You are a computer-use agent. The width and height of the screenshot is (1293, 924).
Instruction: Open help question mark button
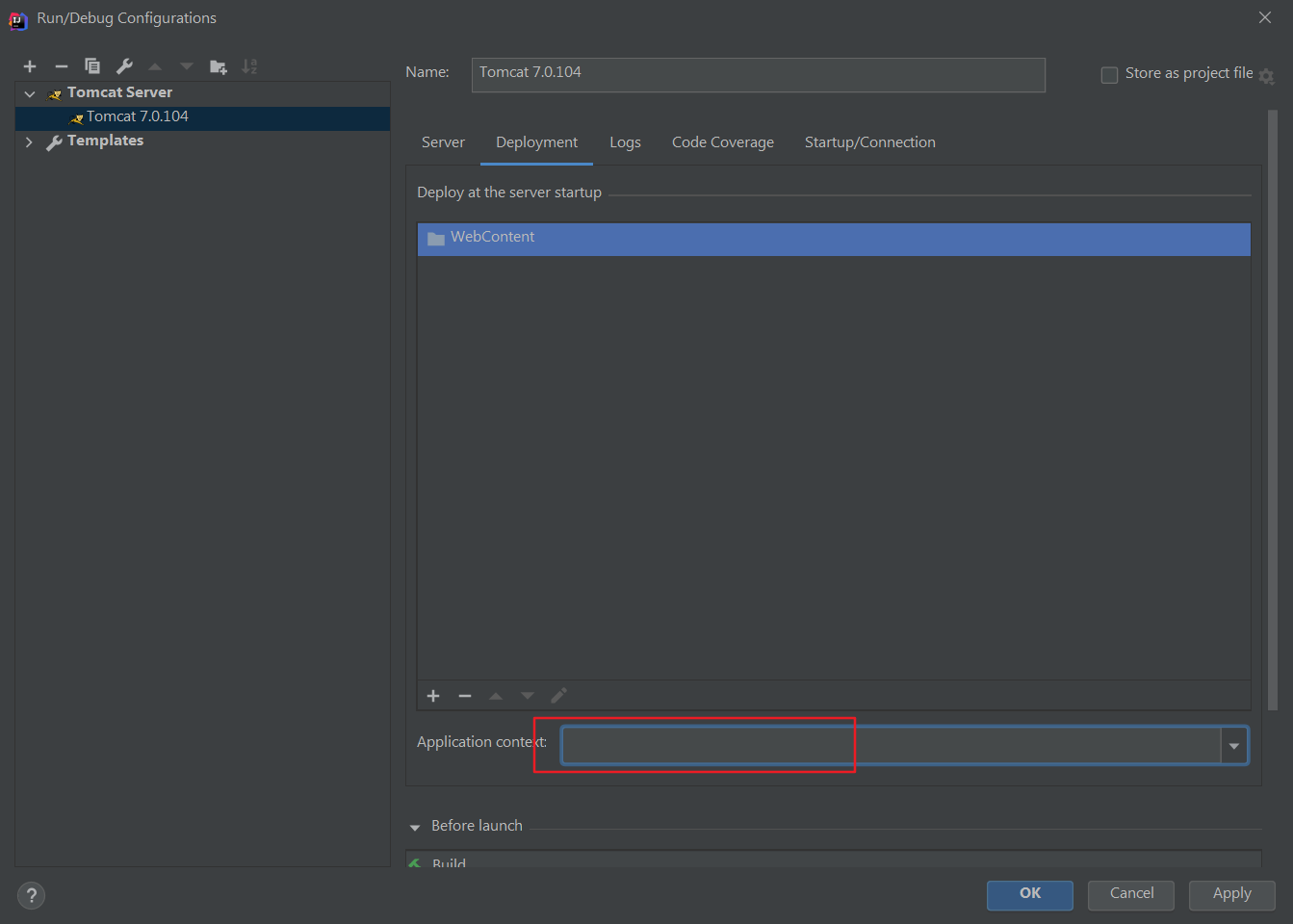[x=31, y=895]
